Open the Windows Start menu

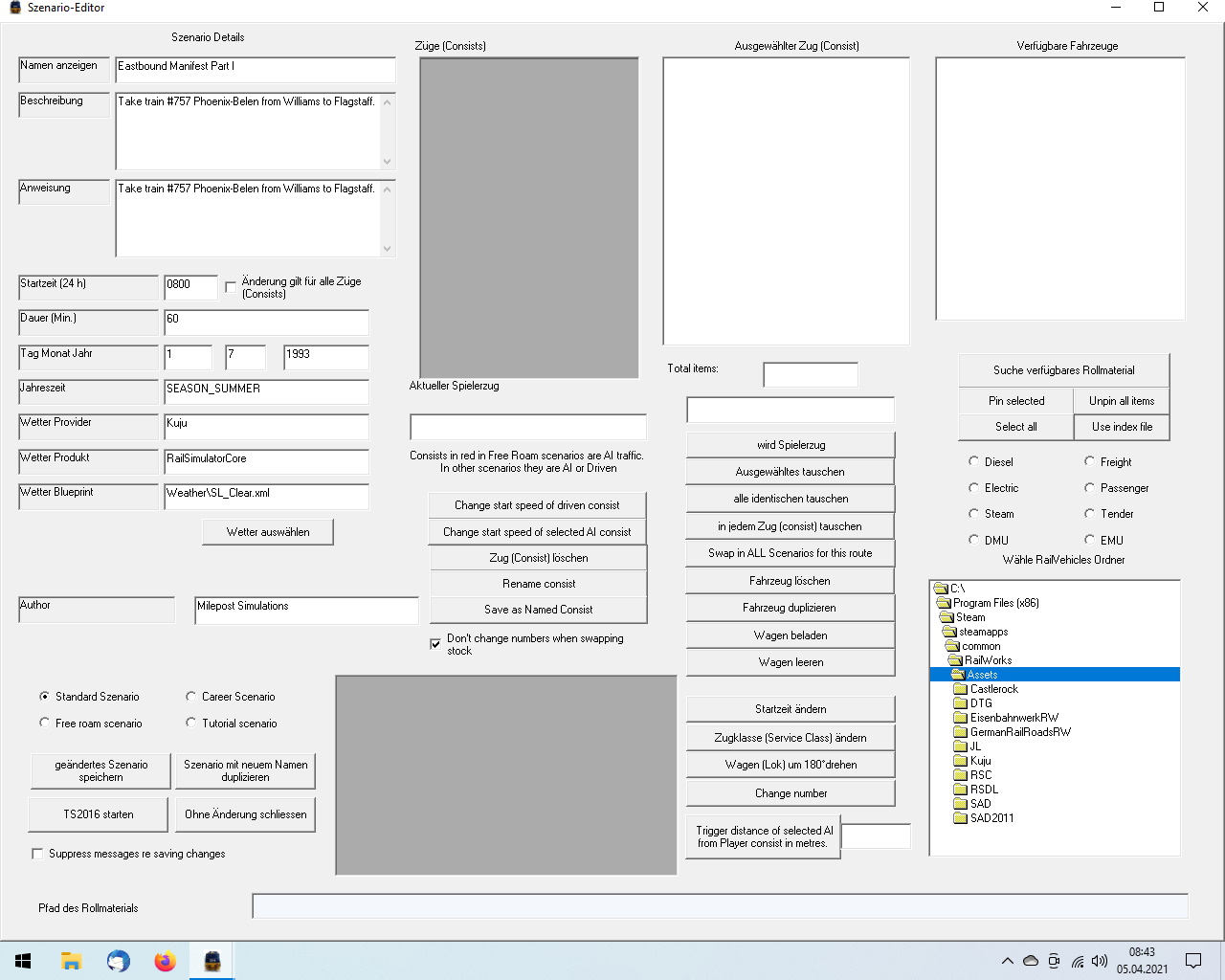coord(23,961)
